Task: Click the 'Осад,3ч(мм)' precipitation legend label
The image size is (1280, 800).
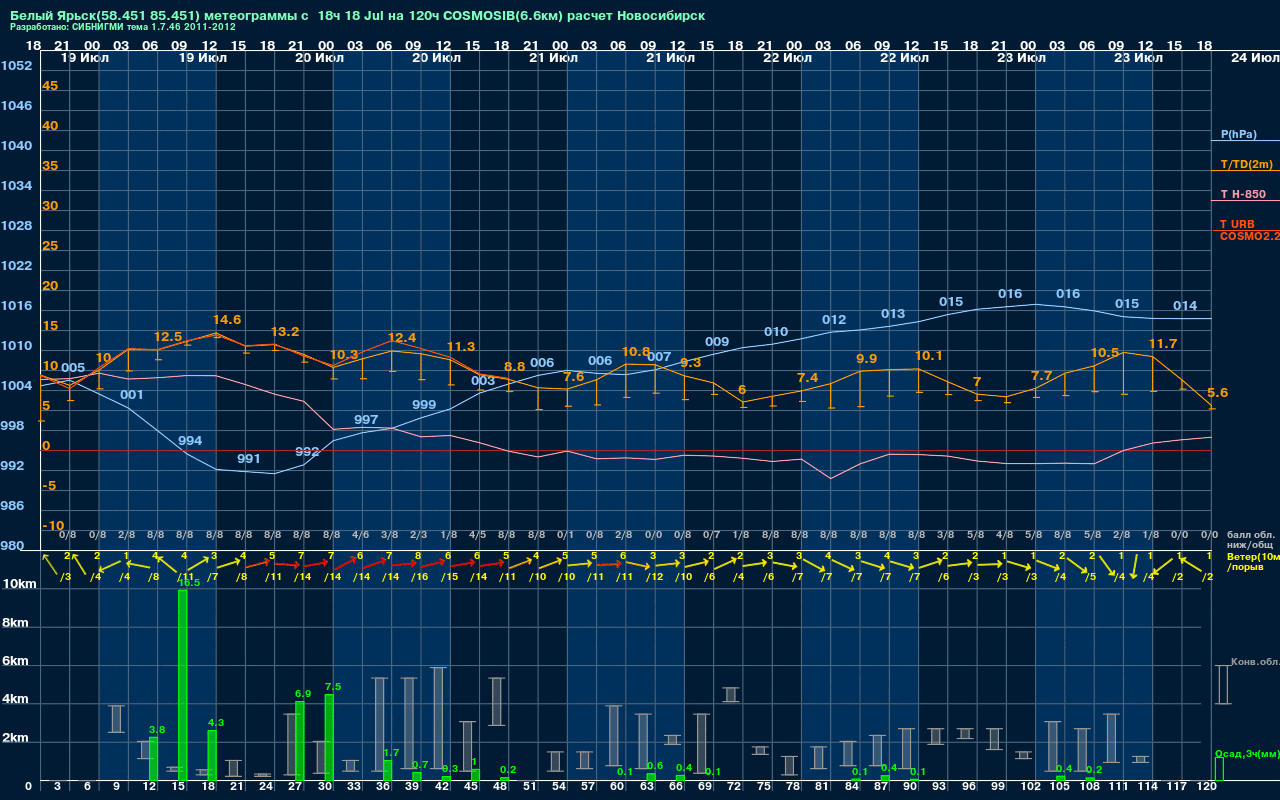Action: [x=1246, y=753]
